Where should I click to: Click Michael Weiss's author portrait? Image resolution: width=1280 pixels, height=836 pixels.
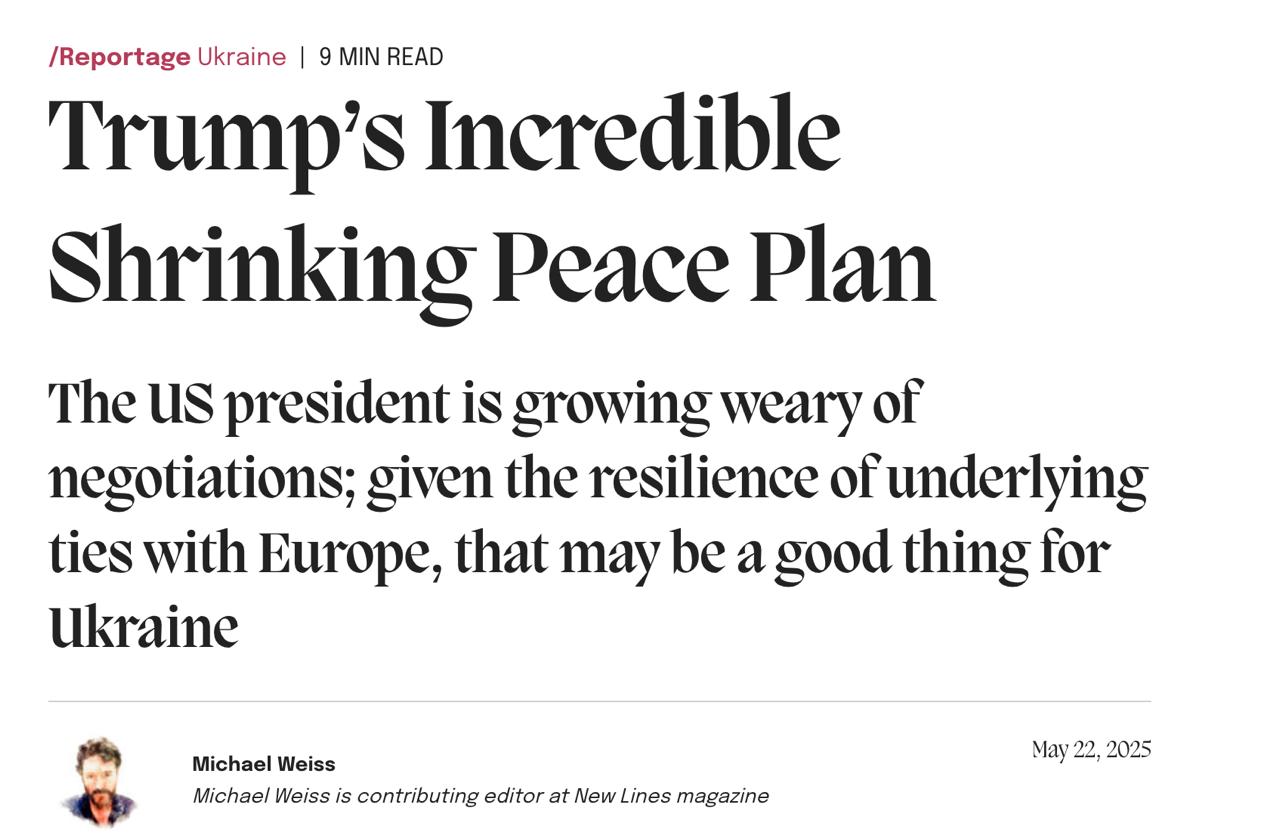tap(99, 781)
